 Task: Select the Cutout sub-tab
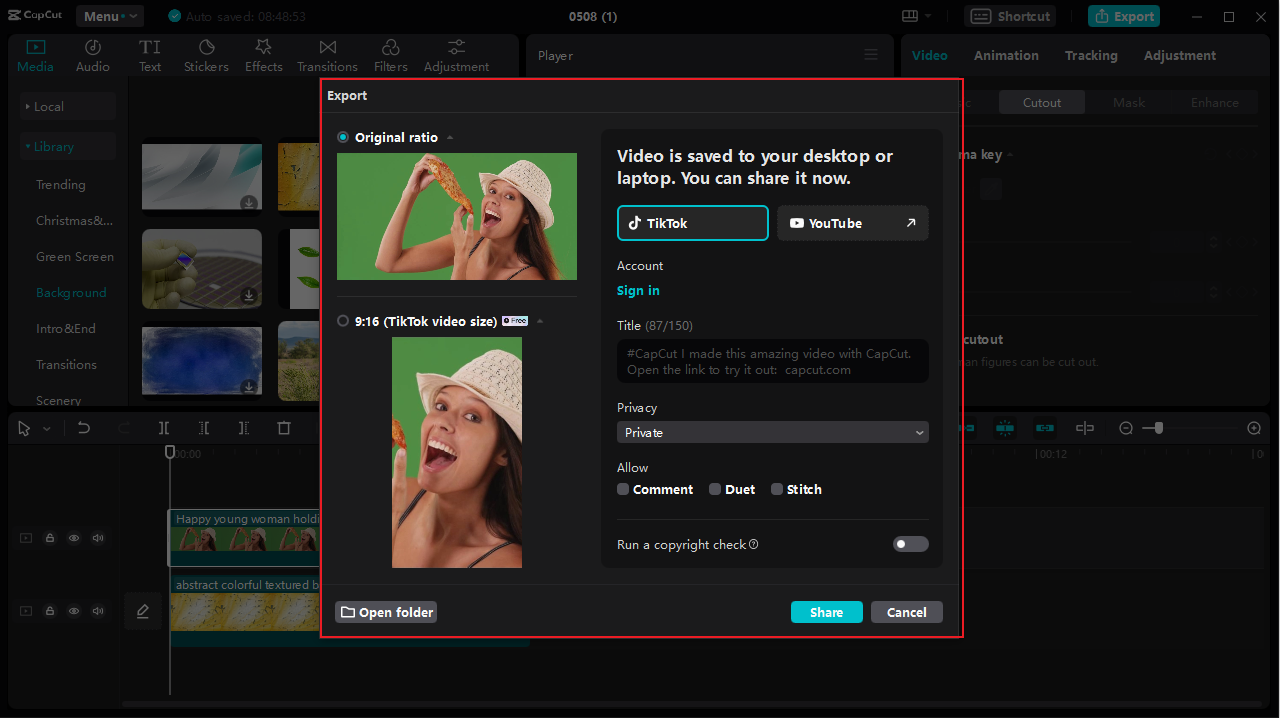click(x=1042, y=102)
